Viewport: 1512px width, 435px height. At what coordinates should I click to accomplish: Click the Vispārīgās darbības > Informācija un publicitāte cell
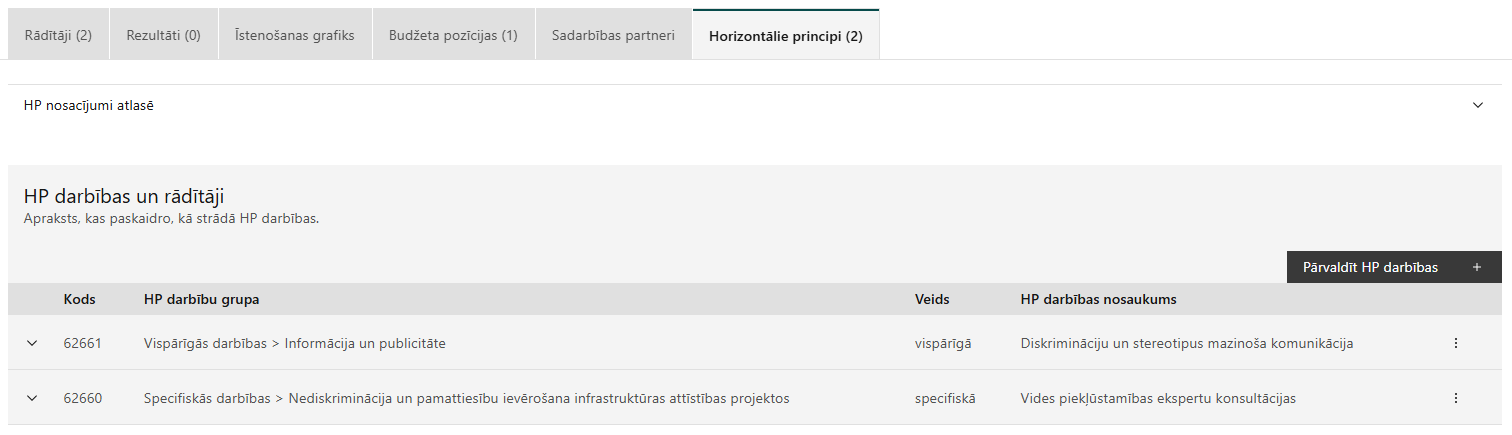294,343
